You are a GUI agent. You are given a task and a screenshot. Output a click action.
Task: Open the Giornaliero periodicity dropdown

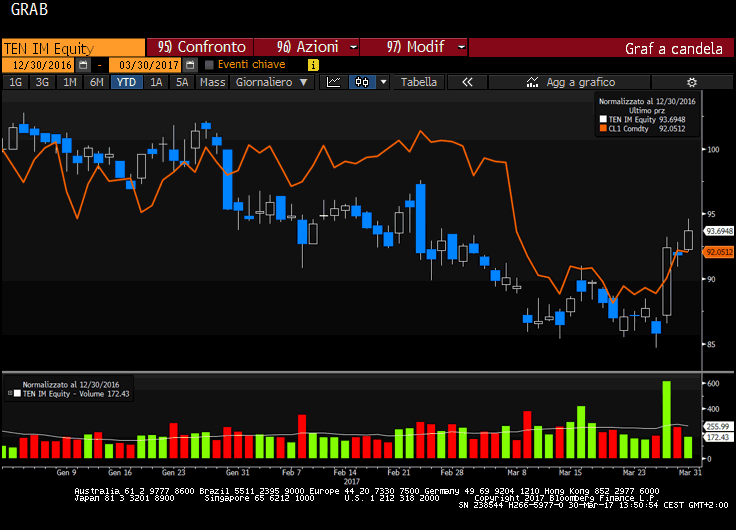coord(272,82)
